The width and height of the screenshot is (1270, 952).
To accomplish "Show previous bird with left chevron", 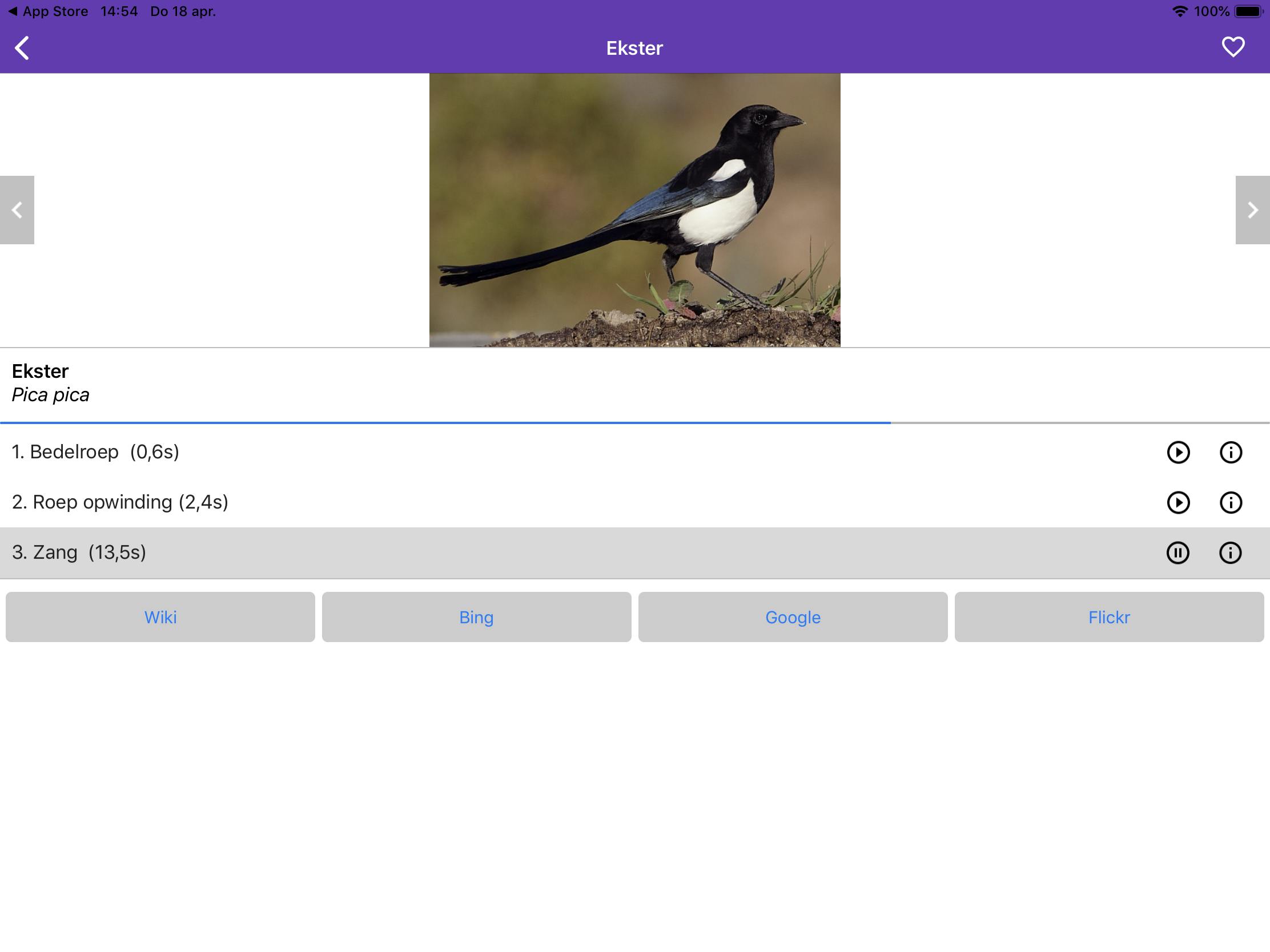I will 17,210.
